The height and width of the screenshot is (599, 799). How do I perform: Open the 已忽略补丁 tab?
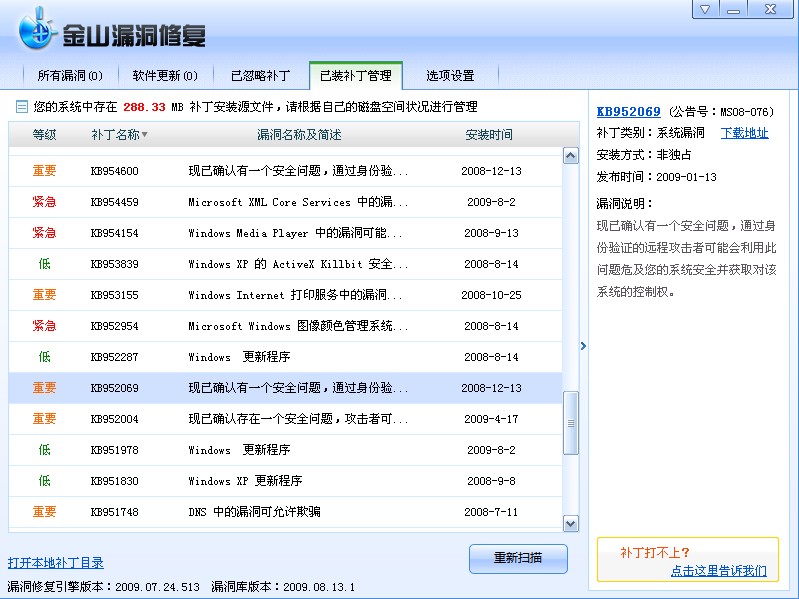pos(260,75)
